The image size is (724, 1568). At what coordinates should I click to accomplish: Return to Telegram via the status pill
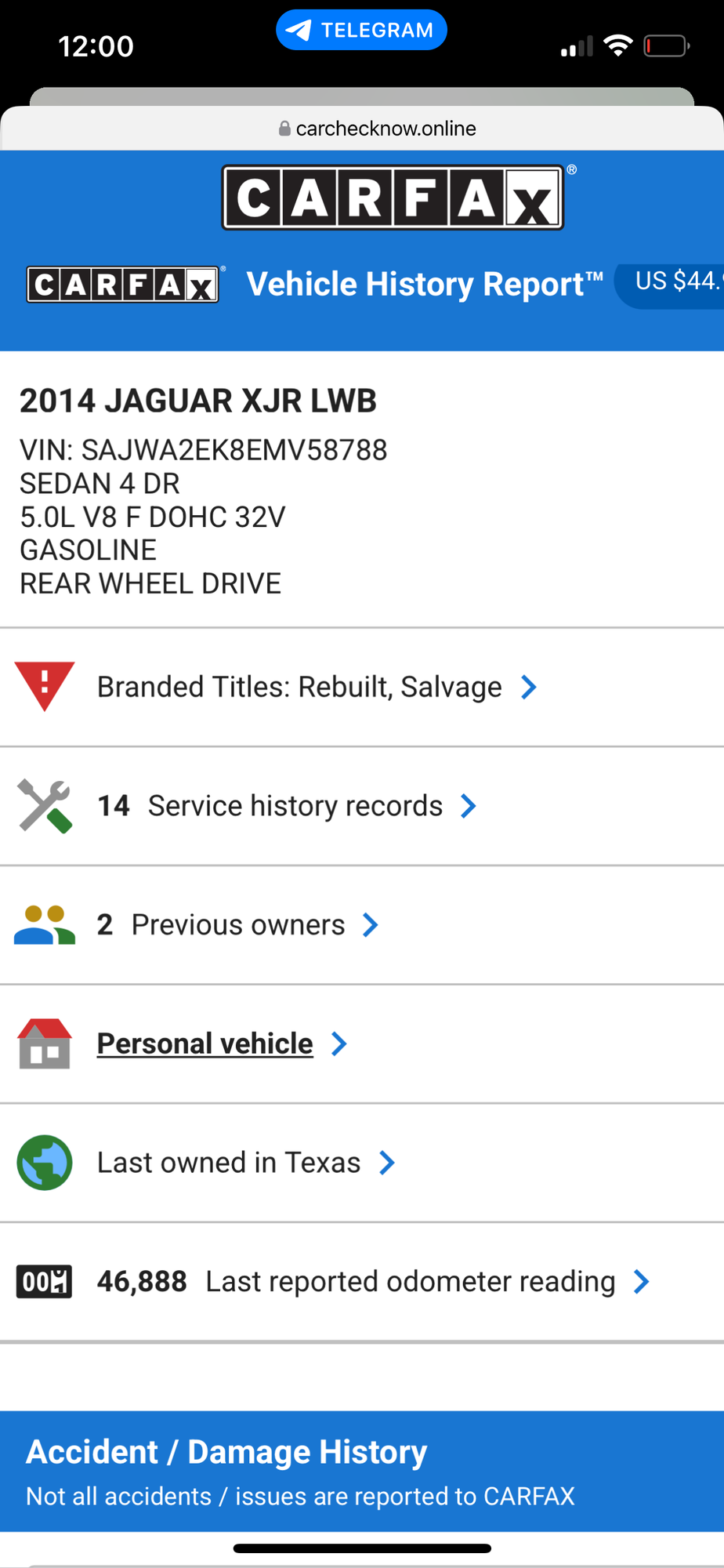(x=361, y=30)
